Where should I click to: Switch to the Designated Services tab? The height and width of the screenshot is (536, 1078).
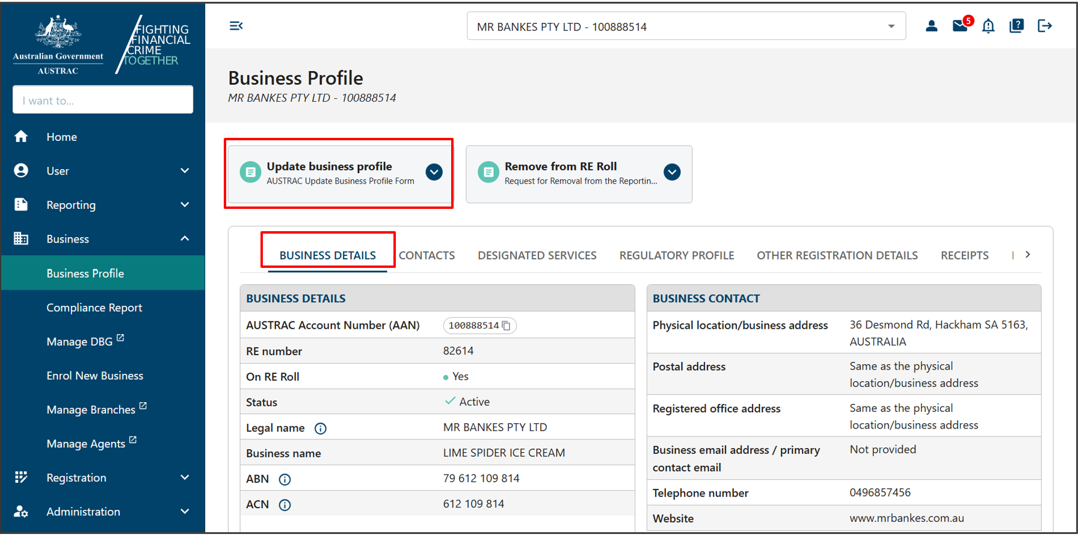click(x=537, y=256)
